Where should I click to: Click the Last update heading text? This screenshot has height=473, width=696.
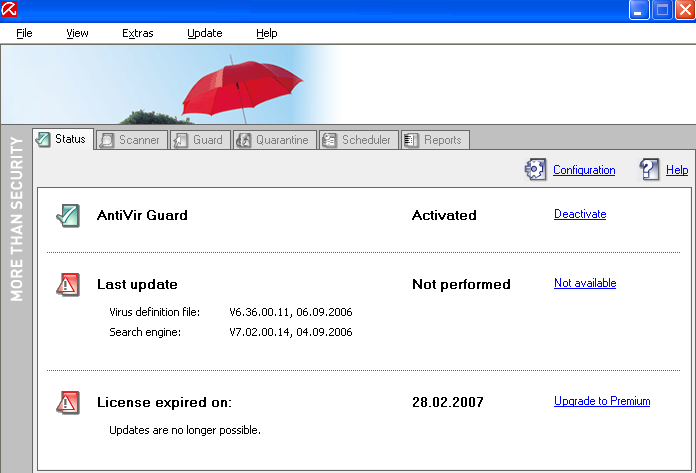pos(137,284)
